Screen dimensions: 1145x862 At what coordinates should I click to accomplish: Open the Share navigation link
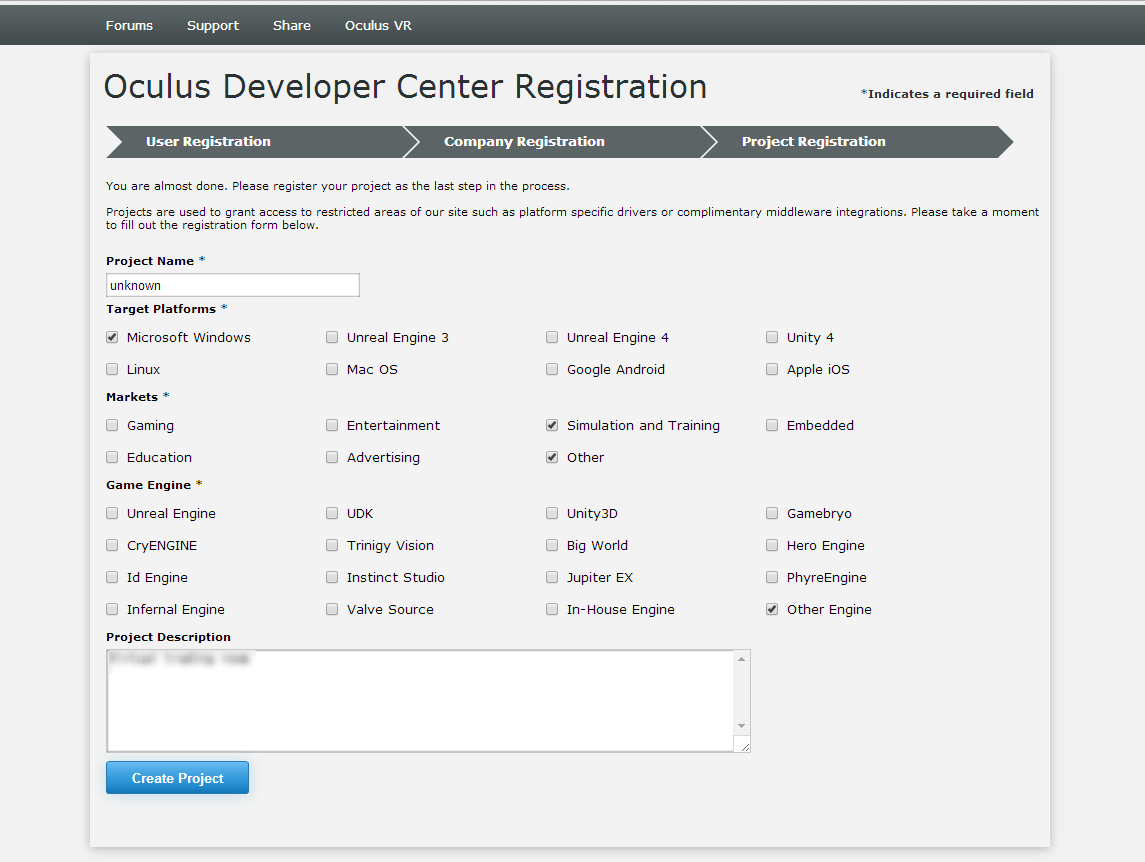(x=291, y=26)
